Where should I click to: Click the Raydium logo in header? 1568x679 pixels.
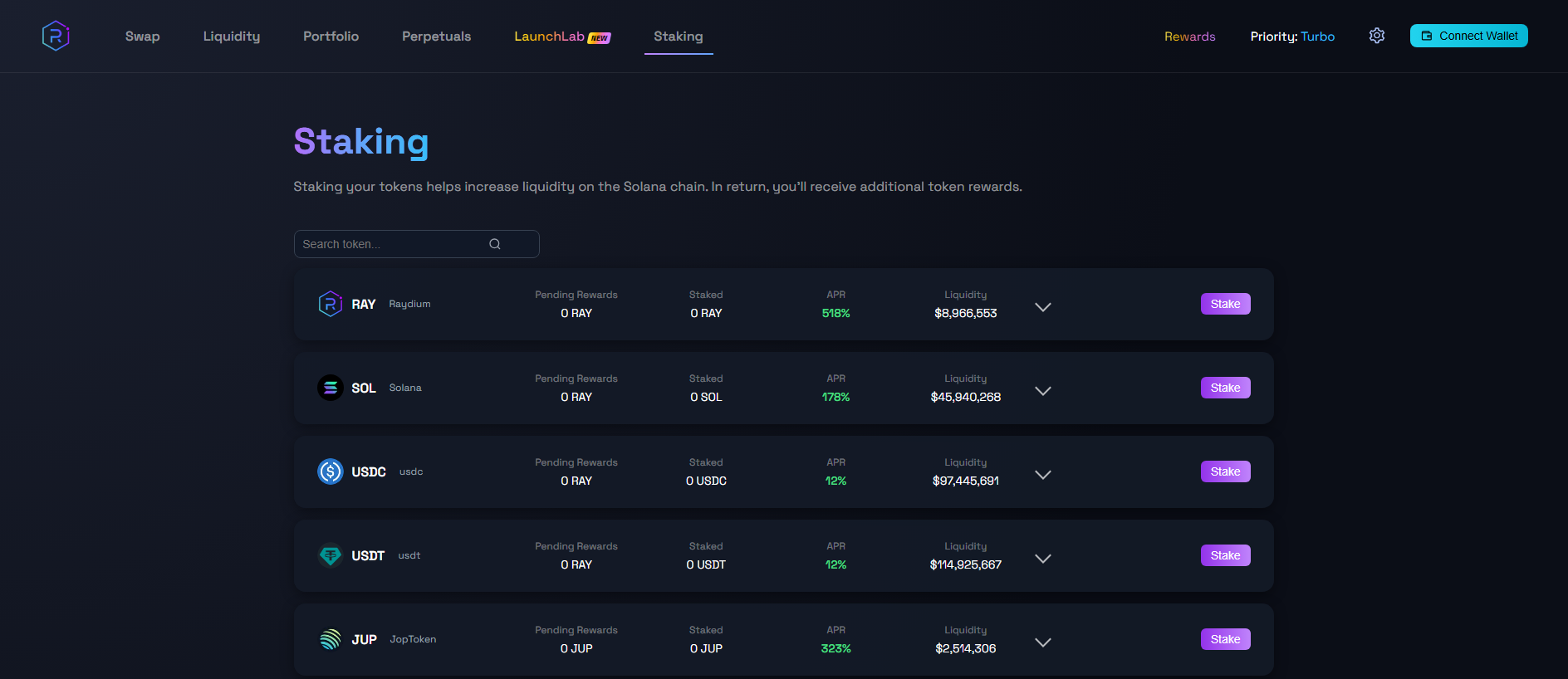click(x=56, y=36)
